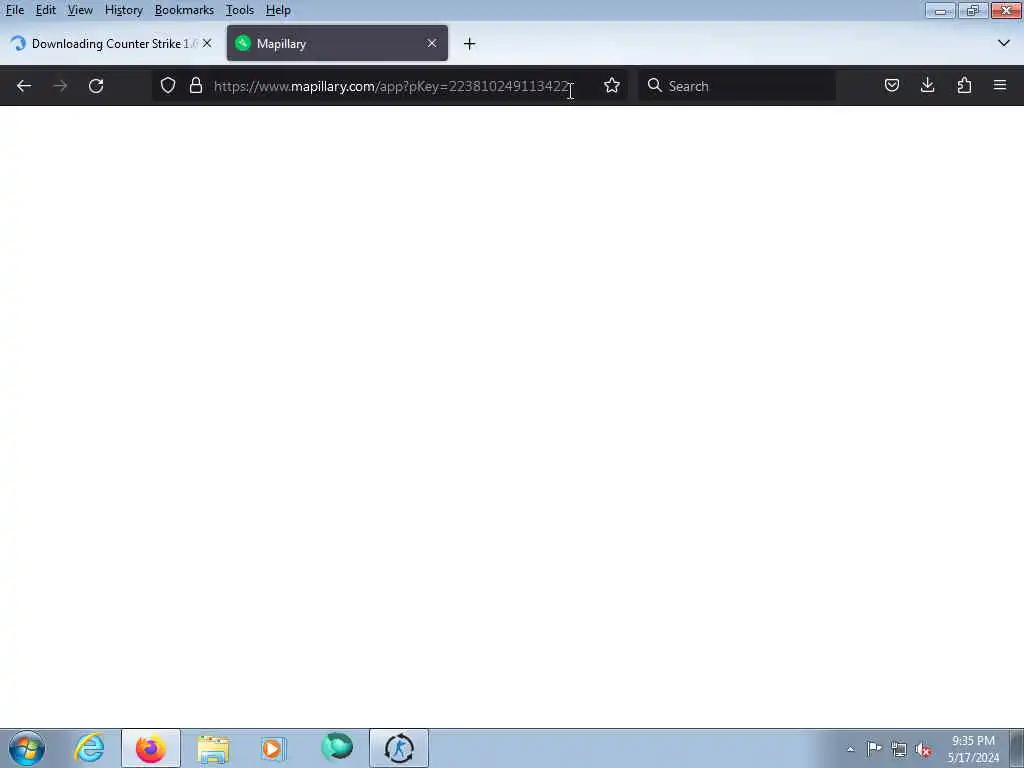Select the Mapillary tab
Screen dimensions: 1024x768
point(337,44)
